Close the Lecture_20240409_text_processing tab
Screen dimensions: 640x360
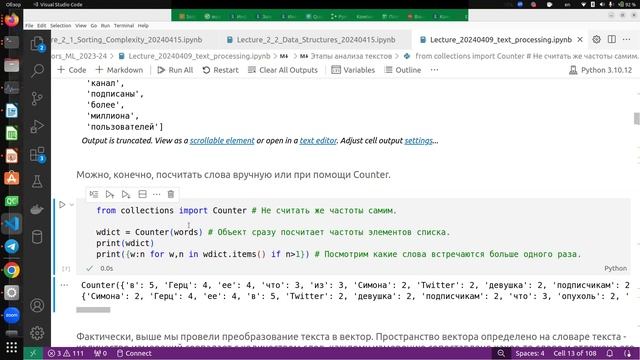click(580, 40)
